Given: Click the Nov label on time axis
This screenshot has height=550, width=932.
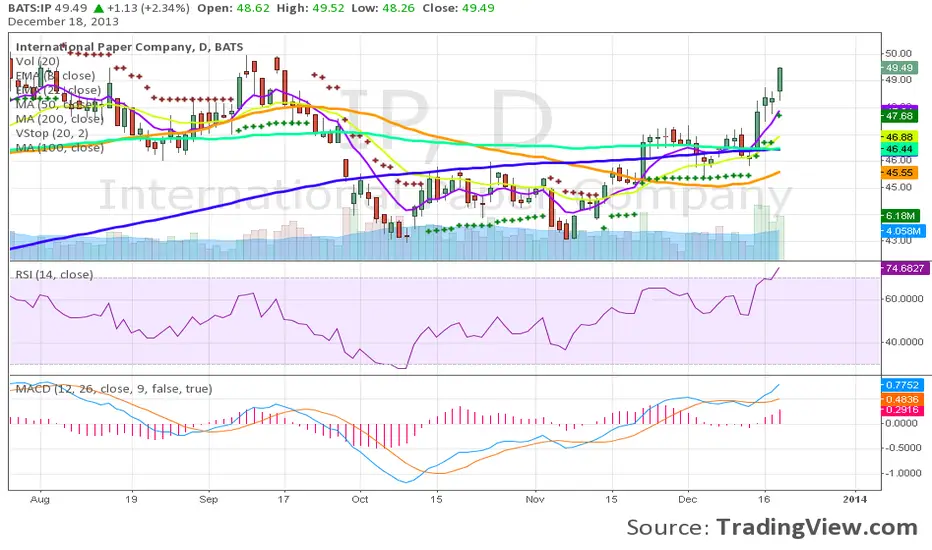Looking at the screenshot, I should 535,499.
